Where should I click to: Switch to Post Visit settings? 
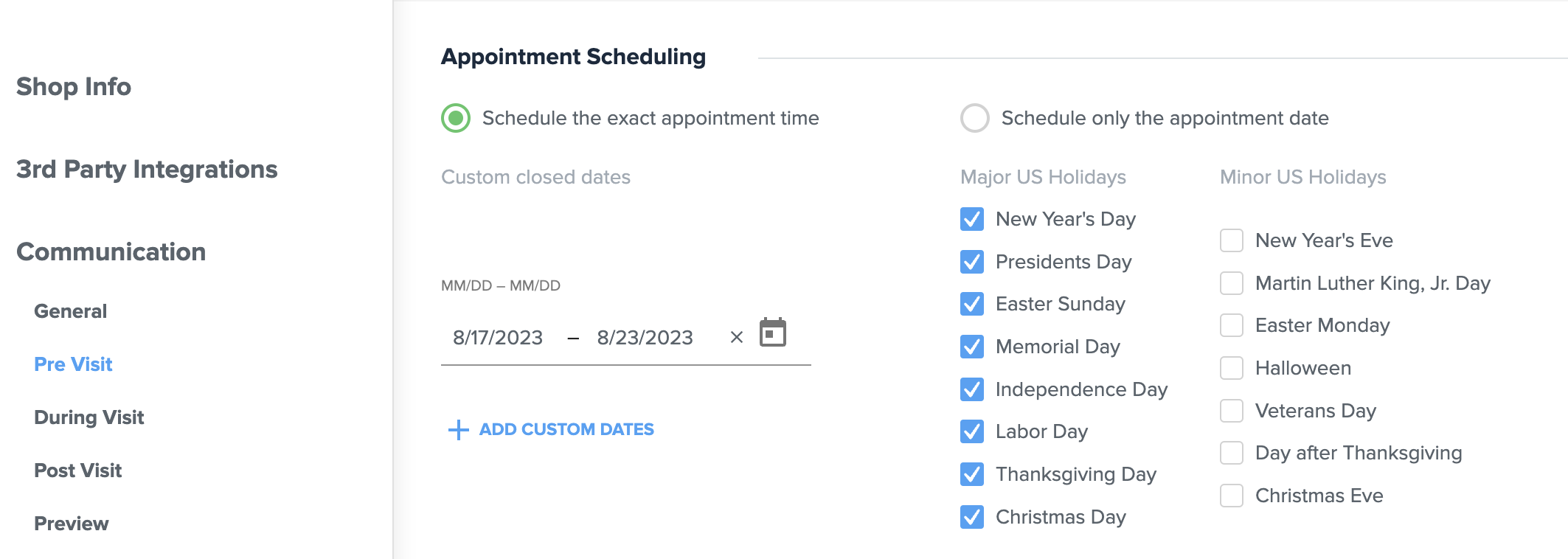pos(78,471)
